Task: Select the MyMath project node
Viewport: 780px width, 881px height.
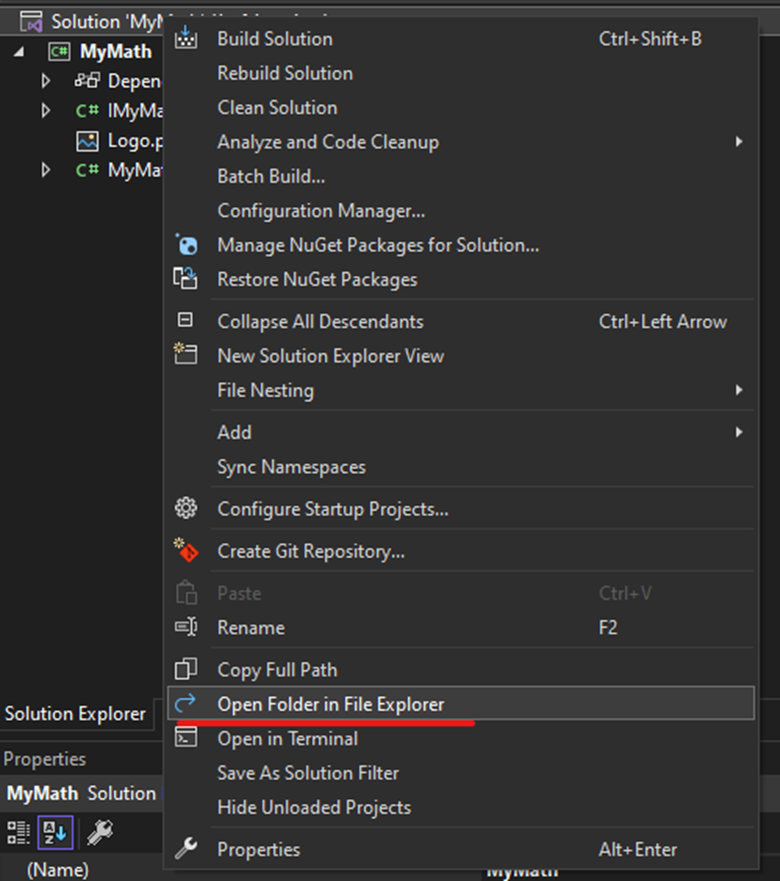Action: (115, 52)
